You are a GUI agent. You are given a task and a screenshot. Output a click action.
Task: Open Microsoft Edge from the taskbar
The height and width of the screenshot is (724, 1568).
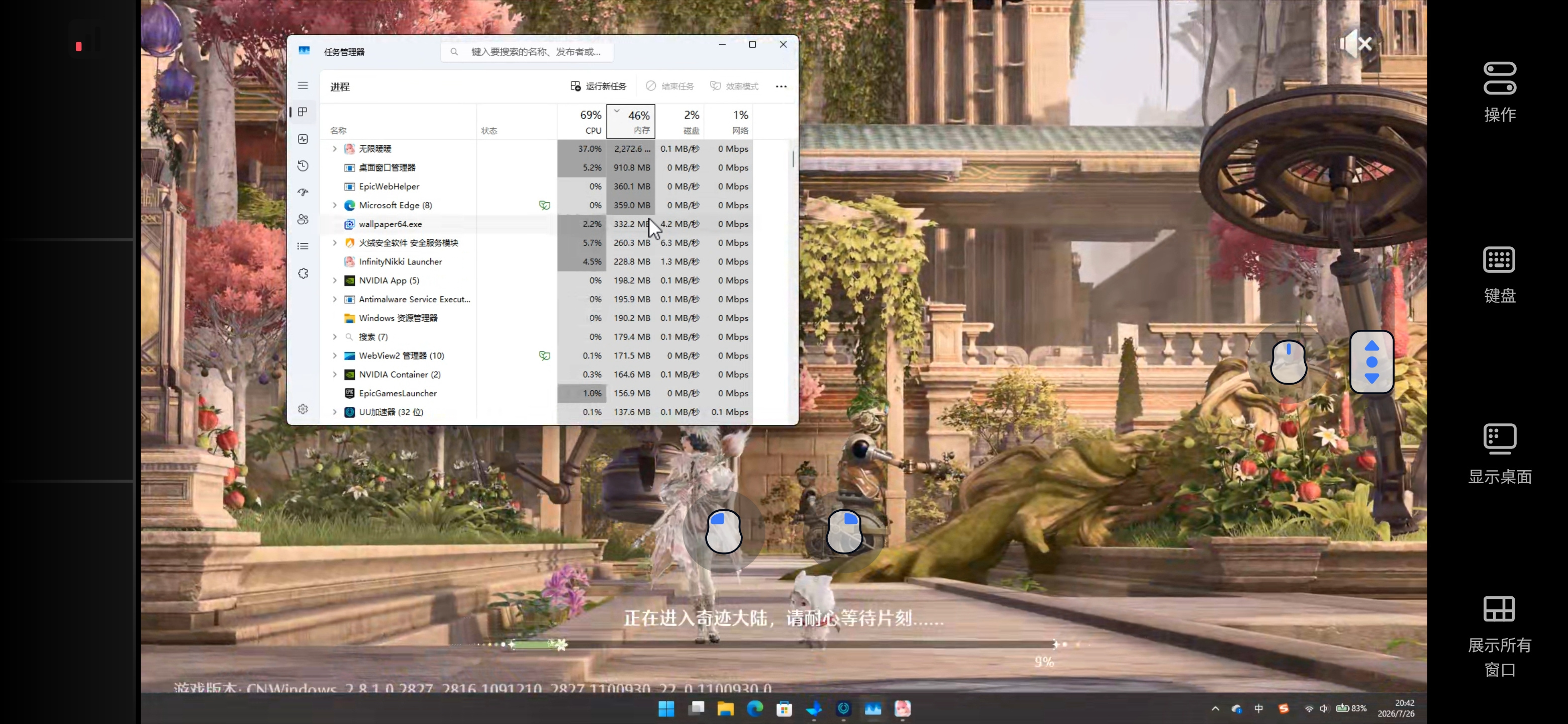(755, 709)
